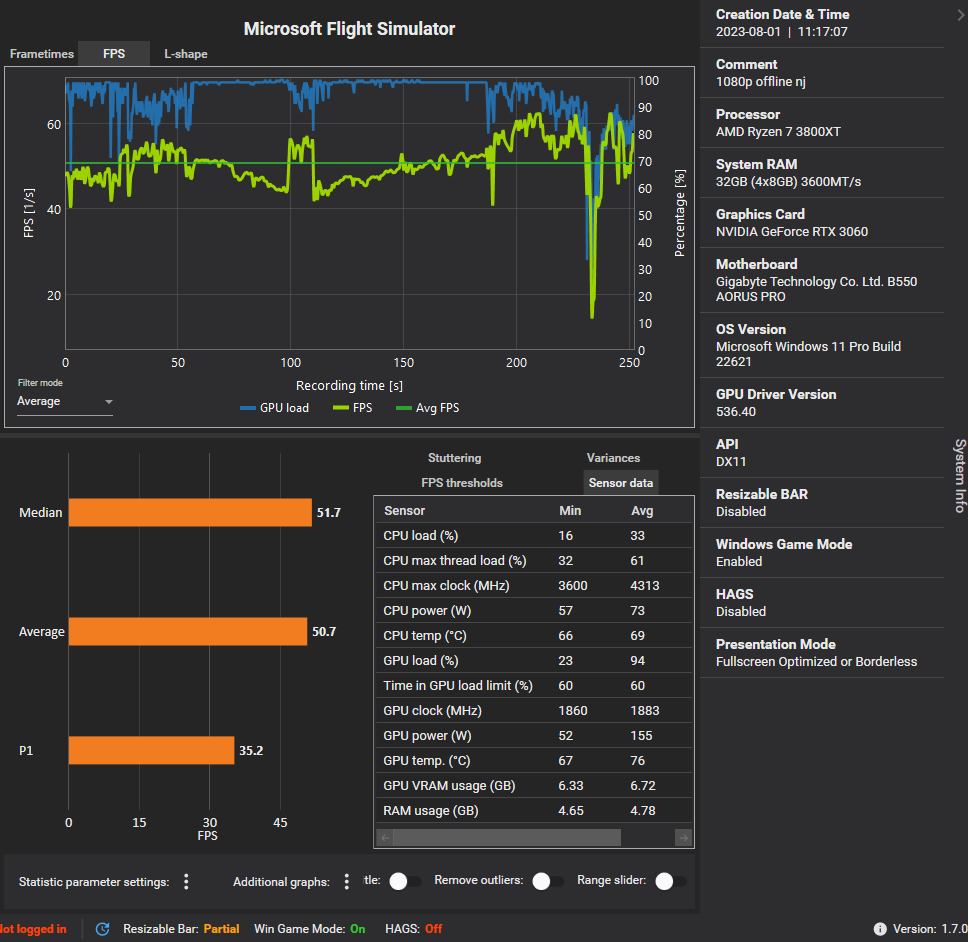Select the GPU power (W) row

(x=533, y=736)
